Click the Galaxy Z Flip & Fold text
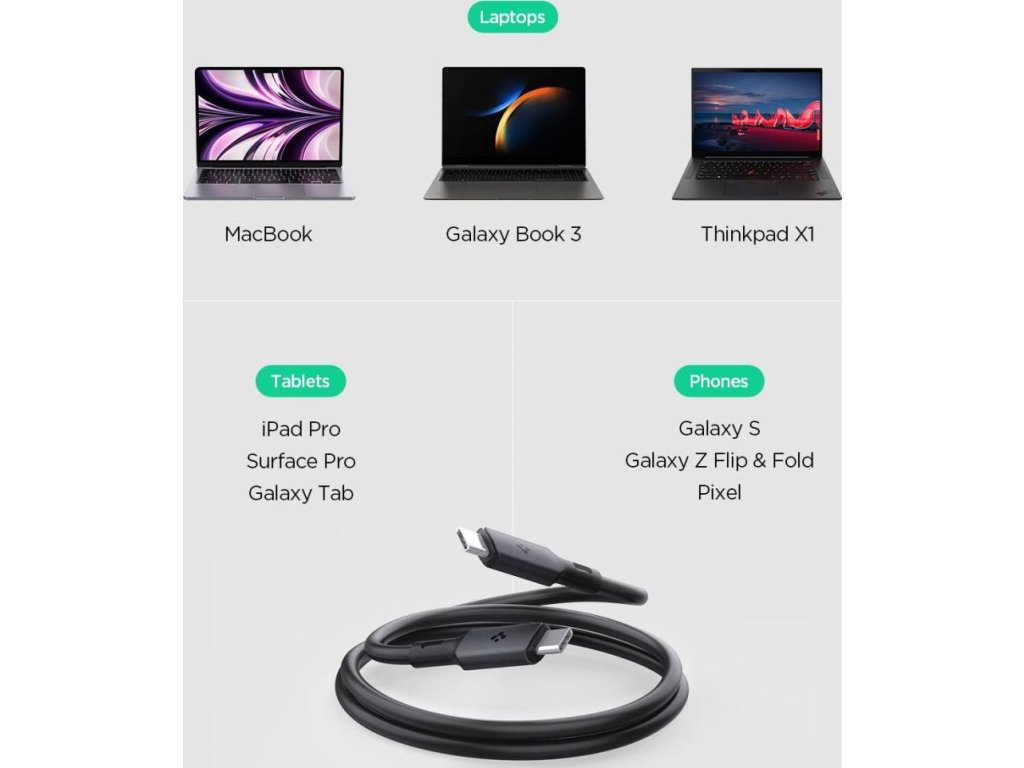Viewport: 1024px width, 768px height. click(719, 460)
